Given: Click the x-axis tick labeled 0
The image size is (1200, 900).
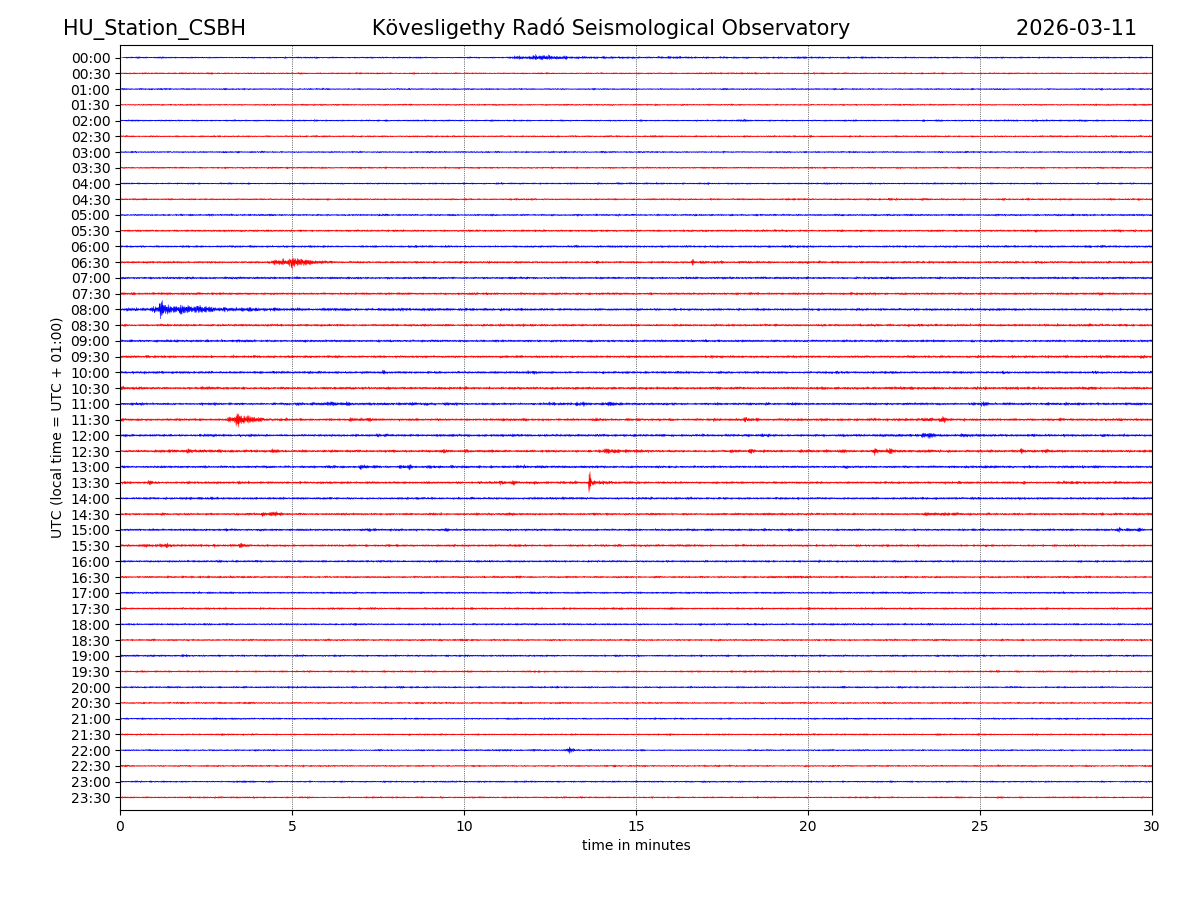Looking at the screenshot, I should pyautogui.click(x=120, y=826).
